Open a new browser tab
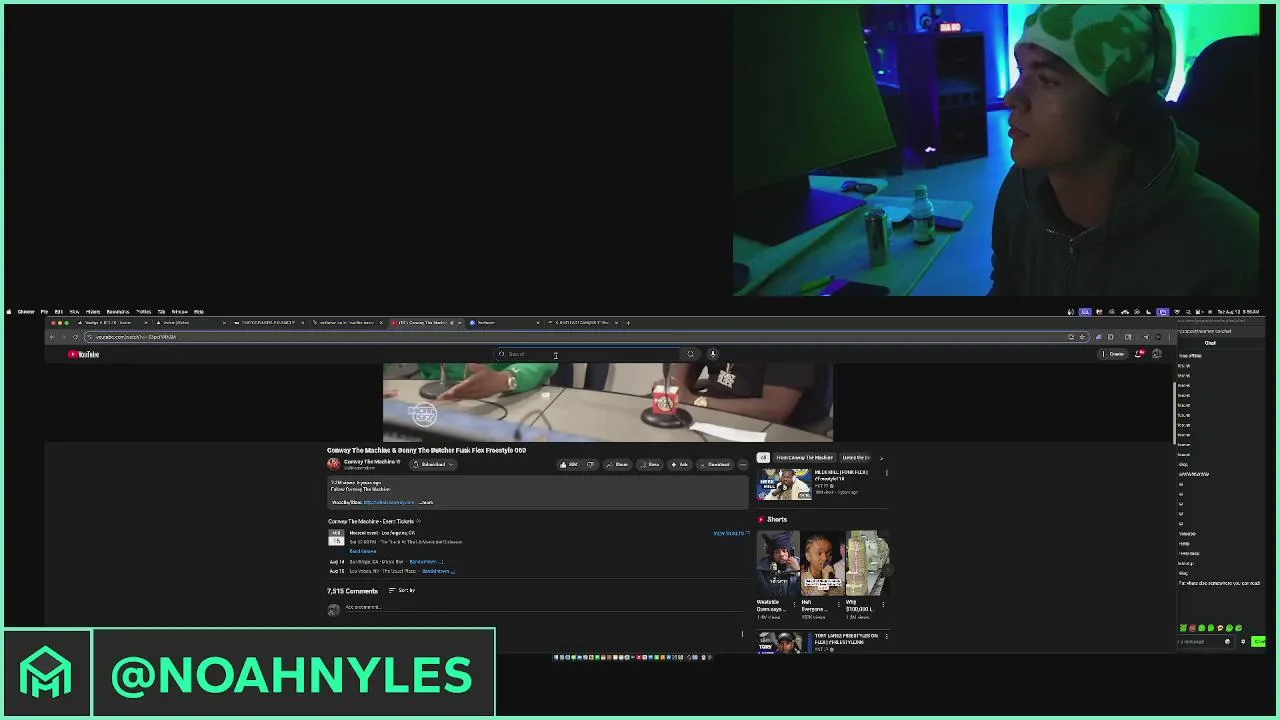The width and height of the screenshot is (1280, 720). click(x=628, y=323)
